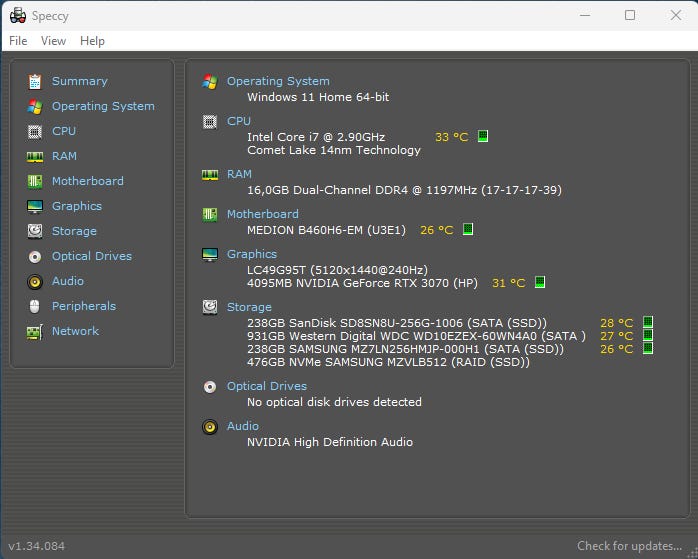The height and width of the screenshot is (559, 698).
Task: Show Optical Drives from the sidebar
Action: pyautogui.click(x=92, y=256)
